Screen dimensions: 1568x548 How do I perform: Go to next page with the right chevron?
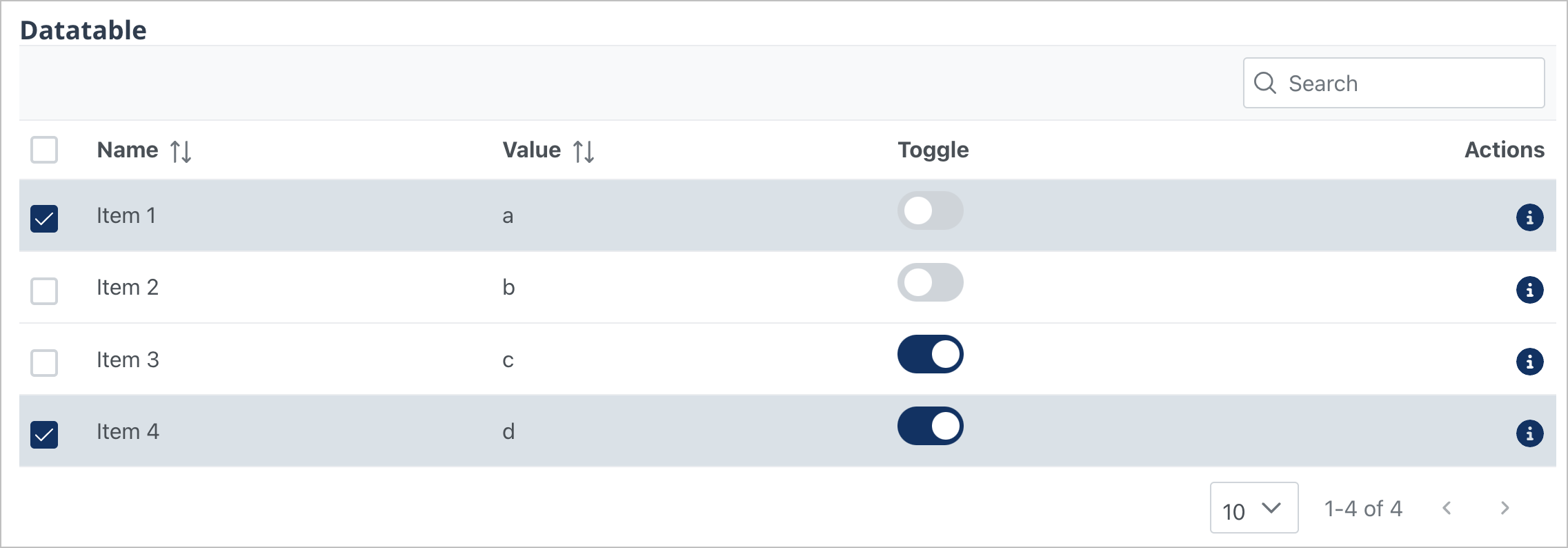[x=1504, y=508]
